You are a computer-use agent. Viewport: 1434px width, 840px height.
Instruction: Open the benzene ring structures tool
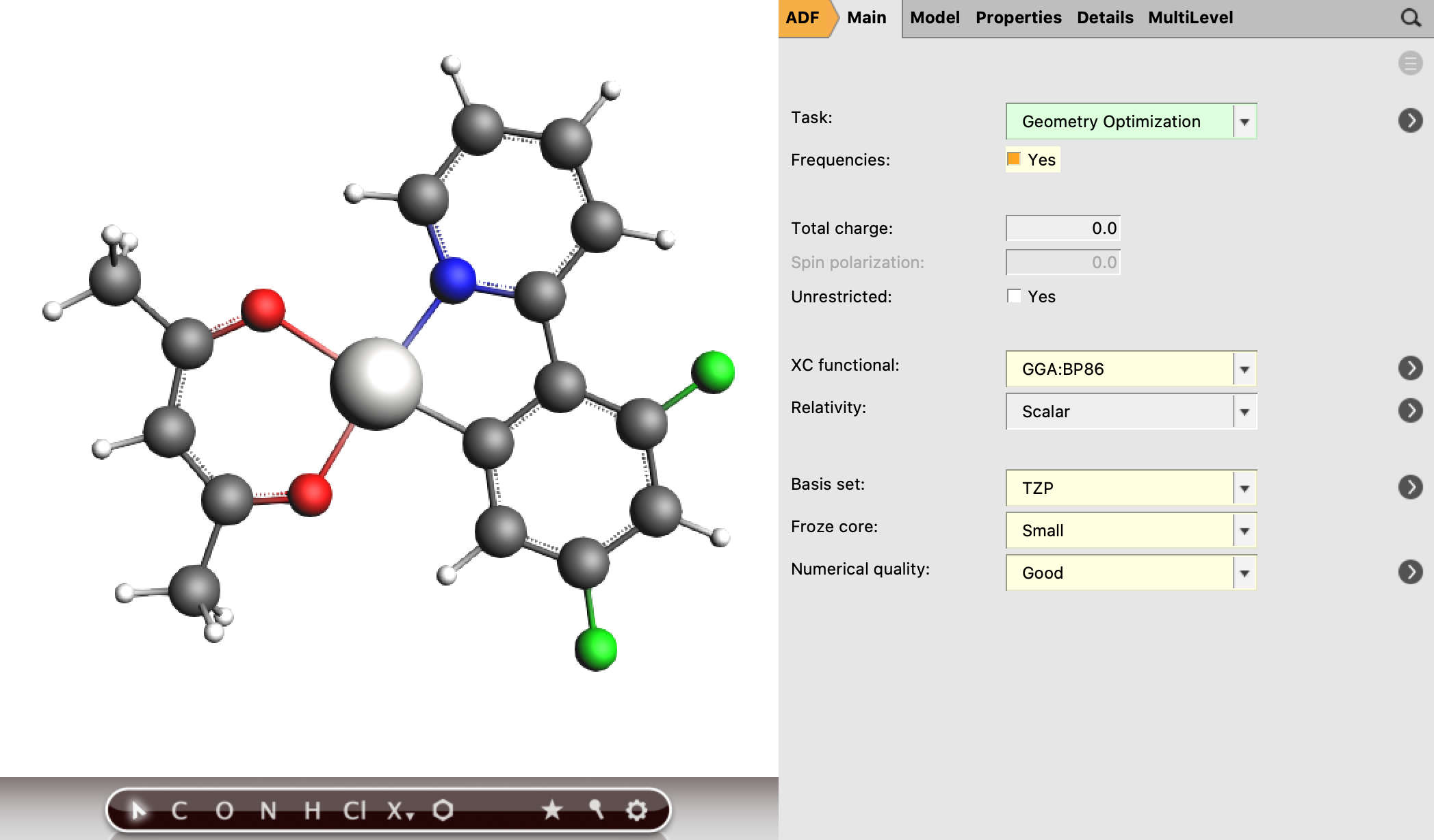pos(443,811)
